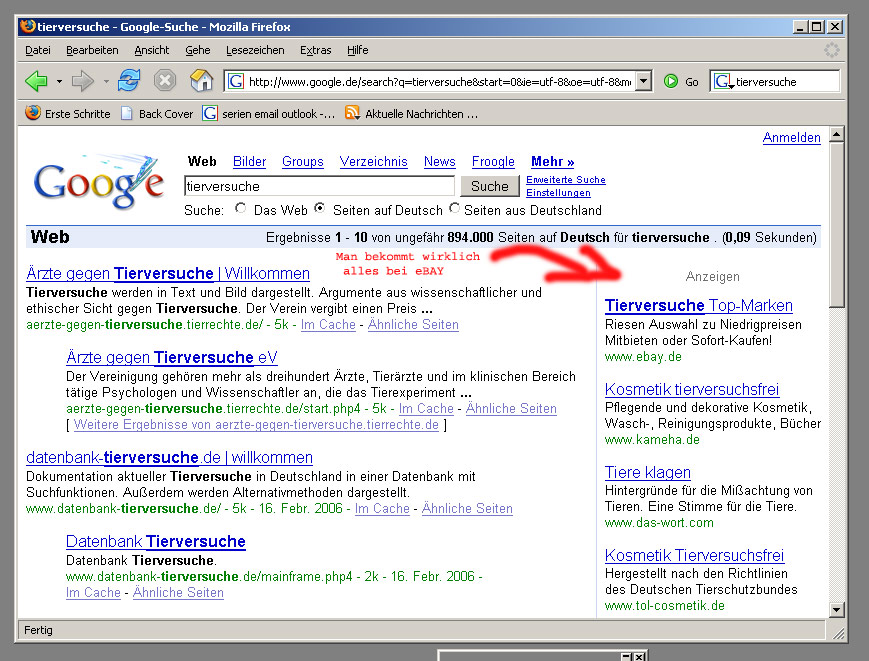
Task: Open eBay ad Tierversuche Top-Marken
Action: tap(699, 305)
